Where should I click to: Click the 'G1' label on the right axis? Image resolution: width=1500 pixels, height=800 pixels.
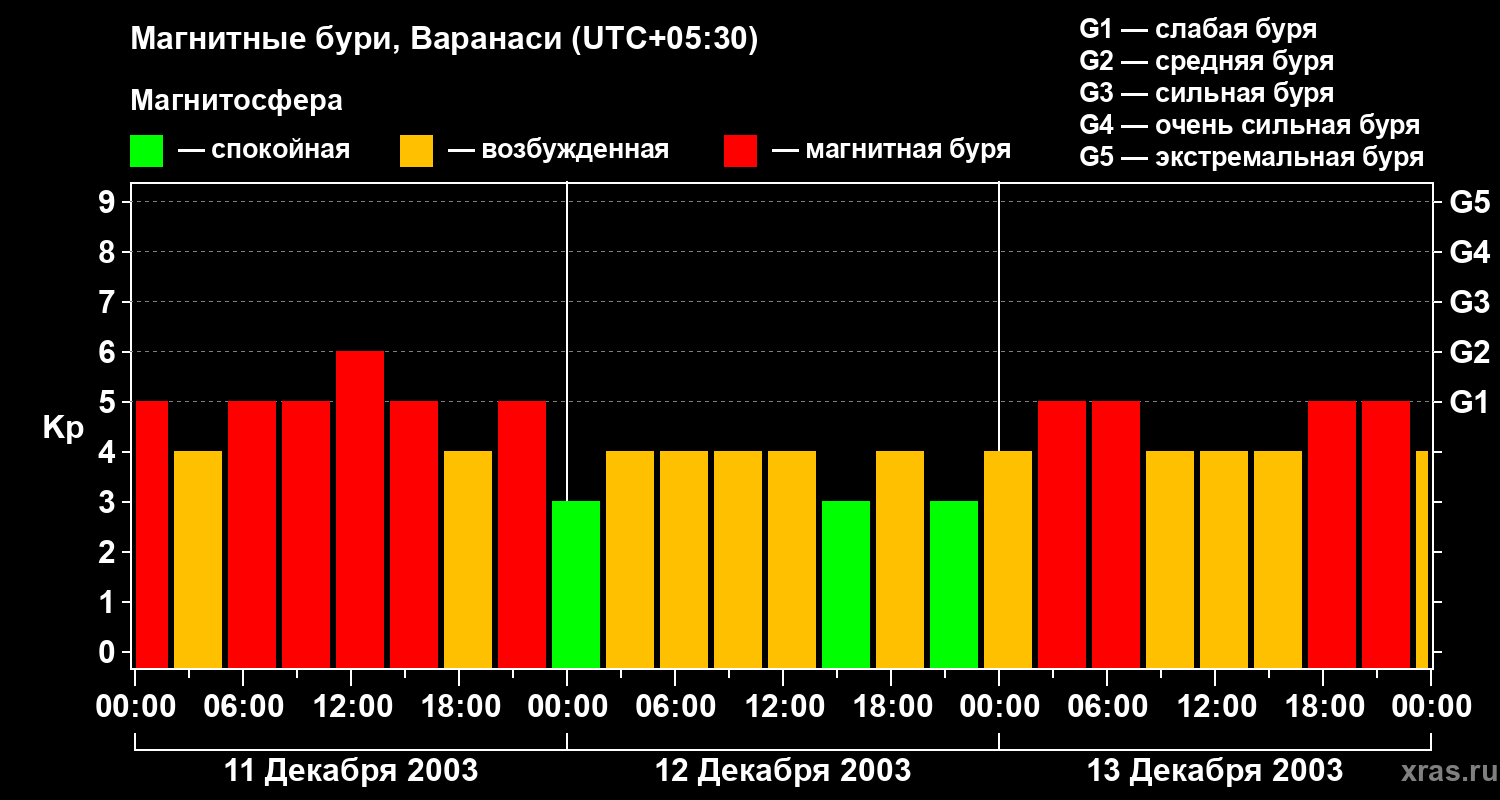coord(1470,402)
